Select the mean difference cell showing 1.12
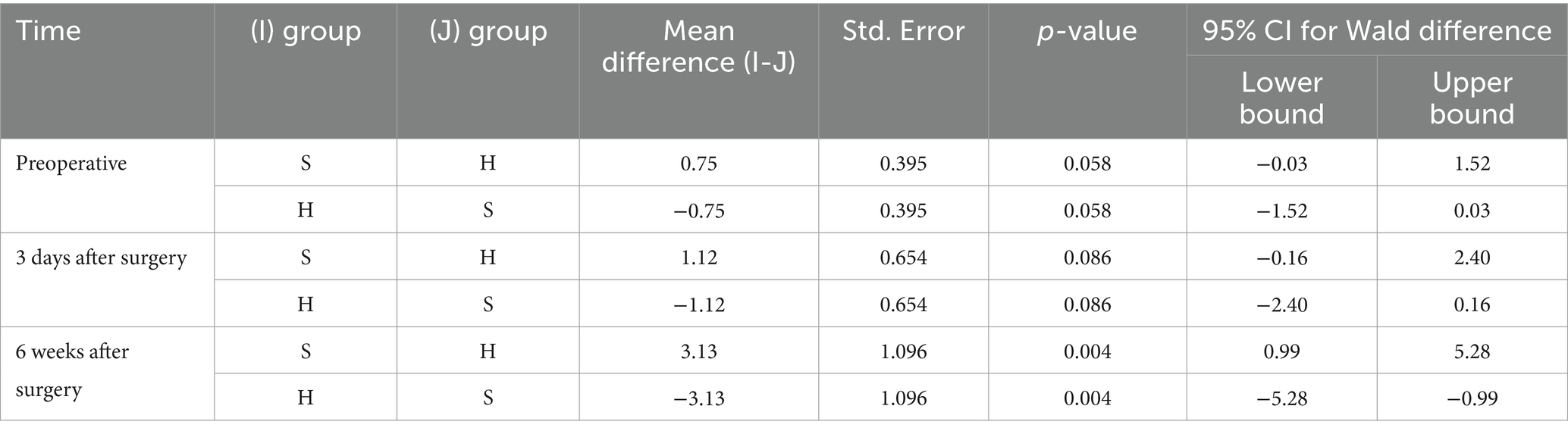1568x434 pixels. click(x=698, y=258)
